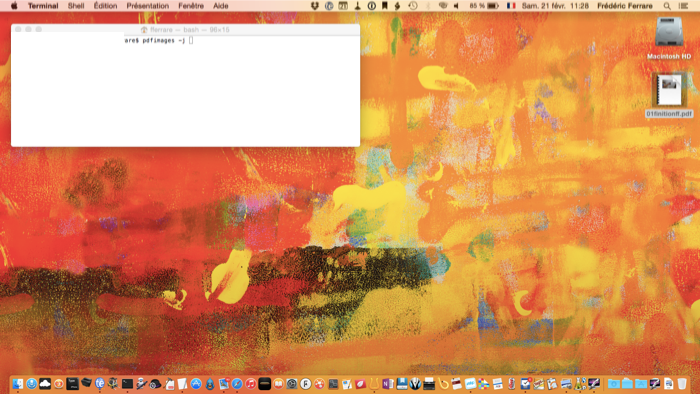Open the Édition menu
This screenshot has height=394, width=700.
(105, 6)
